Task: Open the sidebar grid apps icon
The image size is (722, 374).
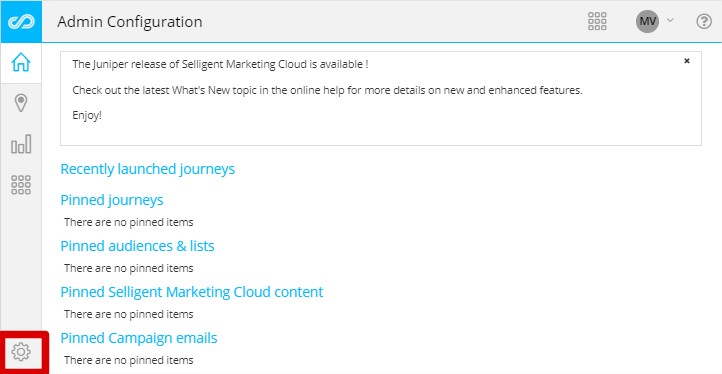Action: pos(21,185)
